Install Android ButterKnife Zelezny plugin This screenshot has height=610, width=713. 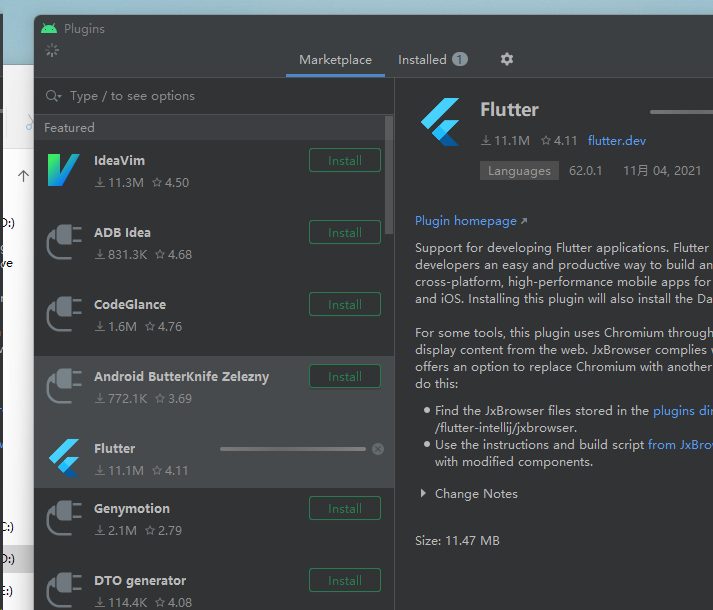click(x=345, y=376)
